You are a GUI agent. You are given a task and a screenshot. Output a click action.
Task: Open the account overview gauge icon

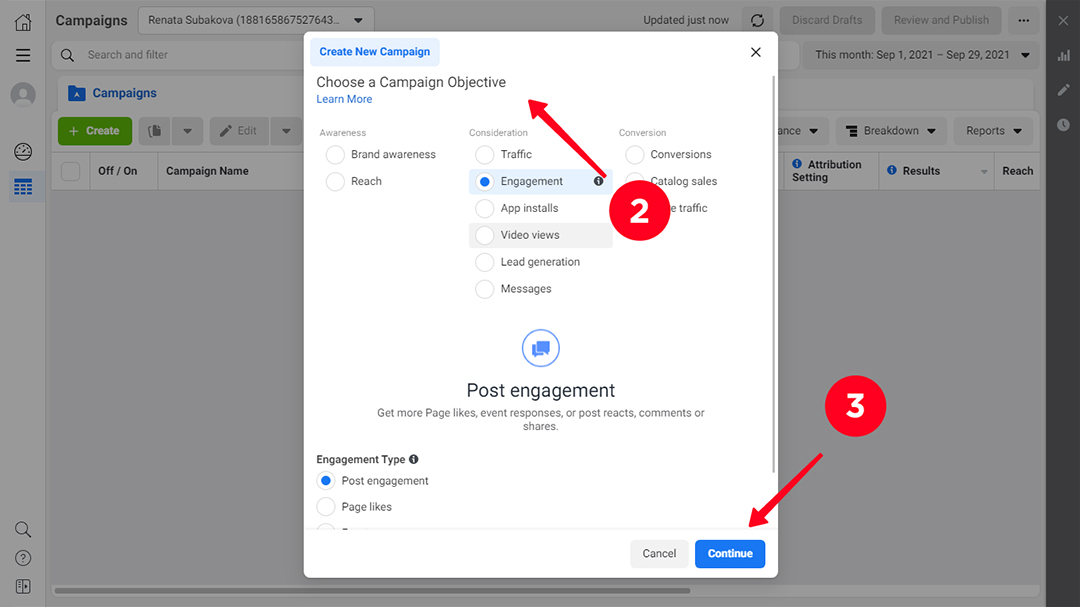(23, 152)
